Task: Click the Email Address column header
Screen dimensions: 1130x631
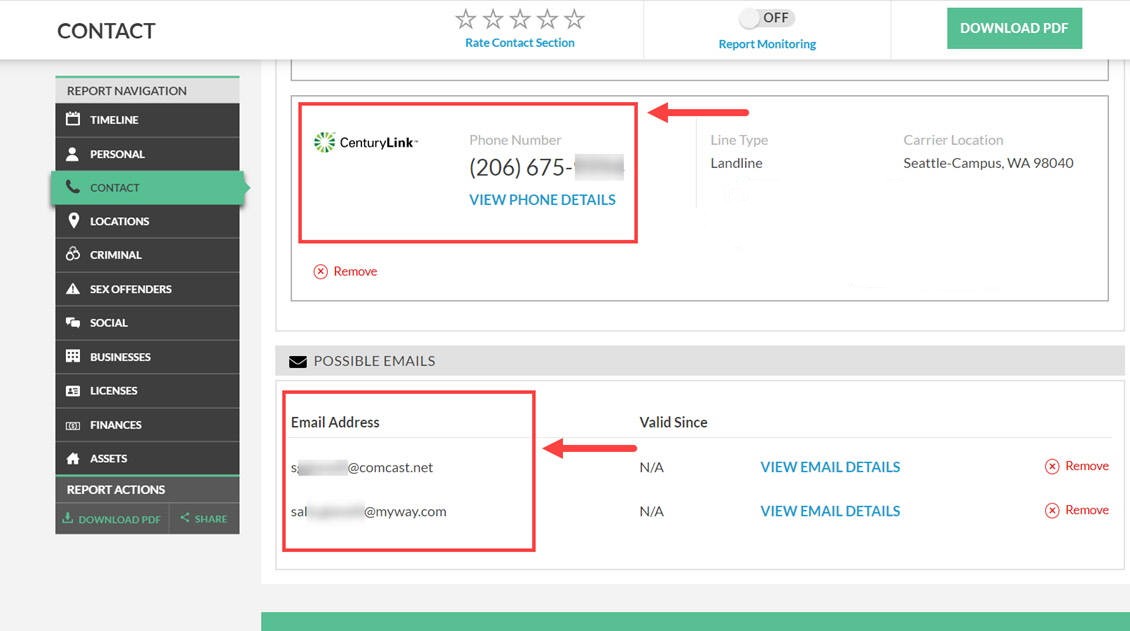Action: click(335, 422)
